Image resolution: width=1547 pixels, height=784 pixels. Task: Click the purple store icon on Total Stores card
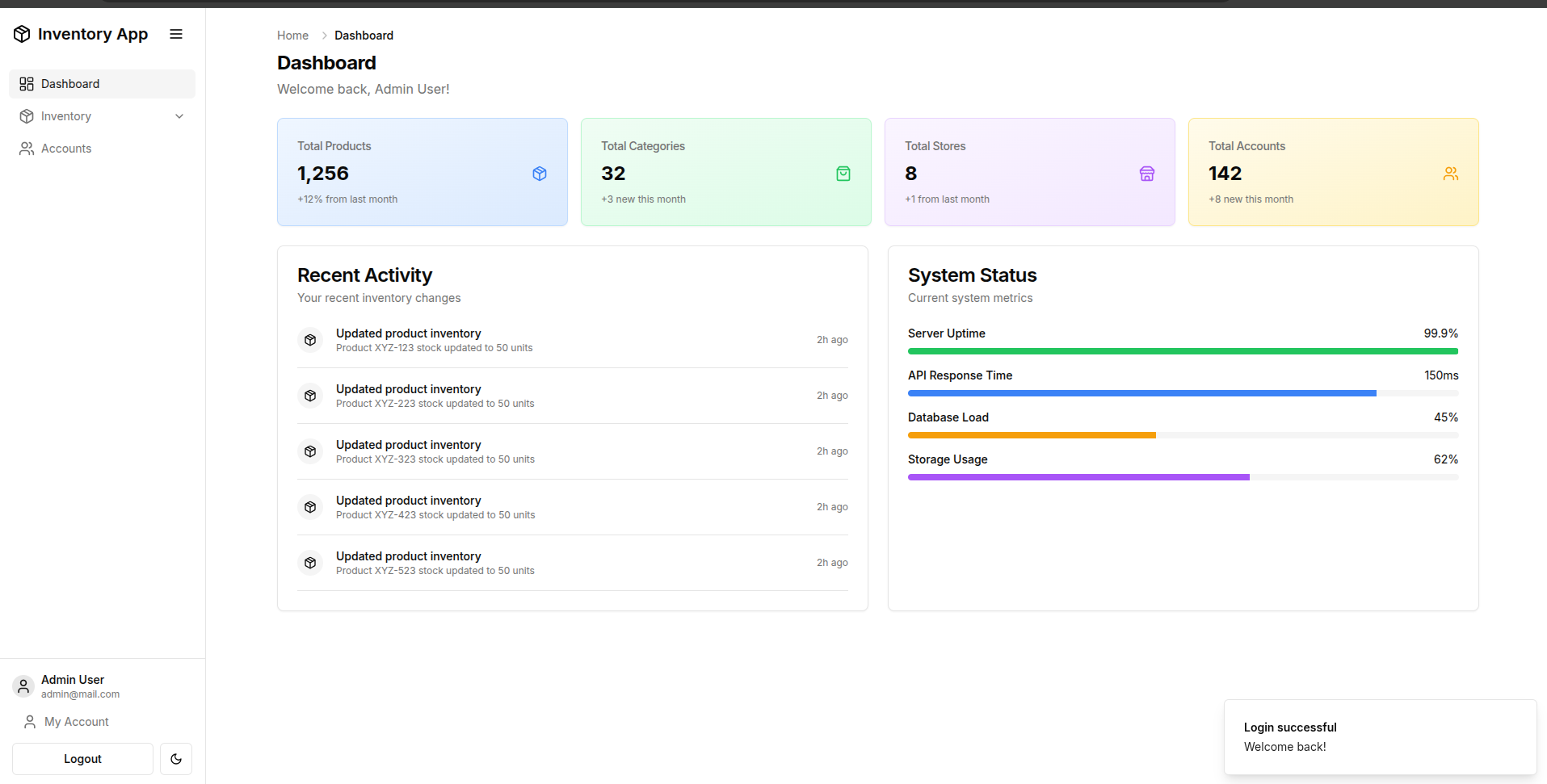pos(1147,174)
